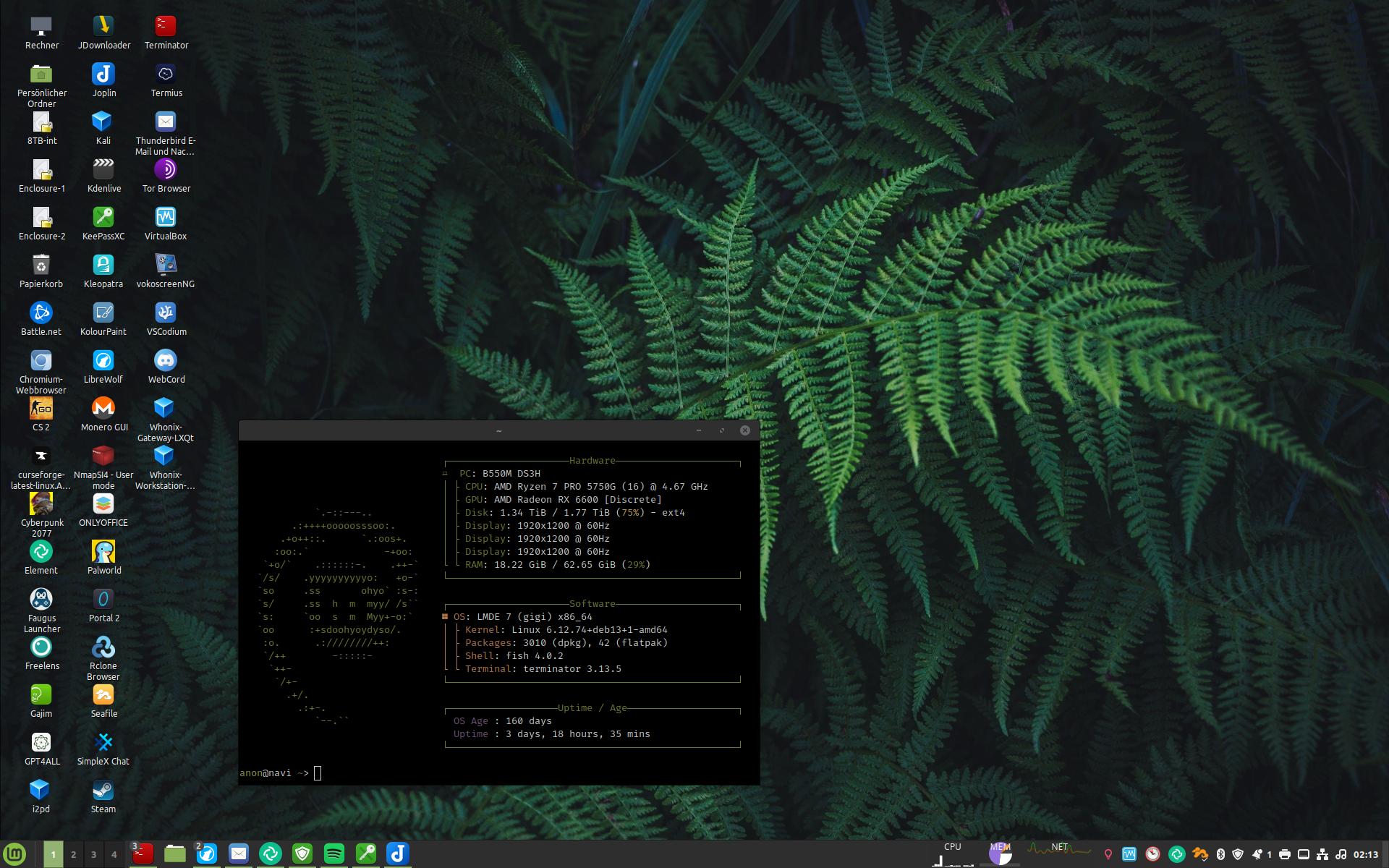
Task: Open the network connections applet
Action: coord(1322,854)
